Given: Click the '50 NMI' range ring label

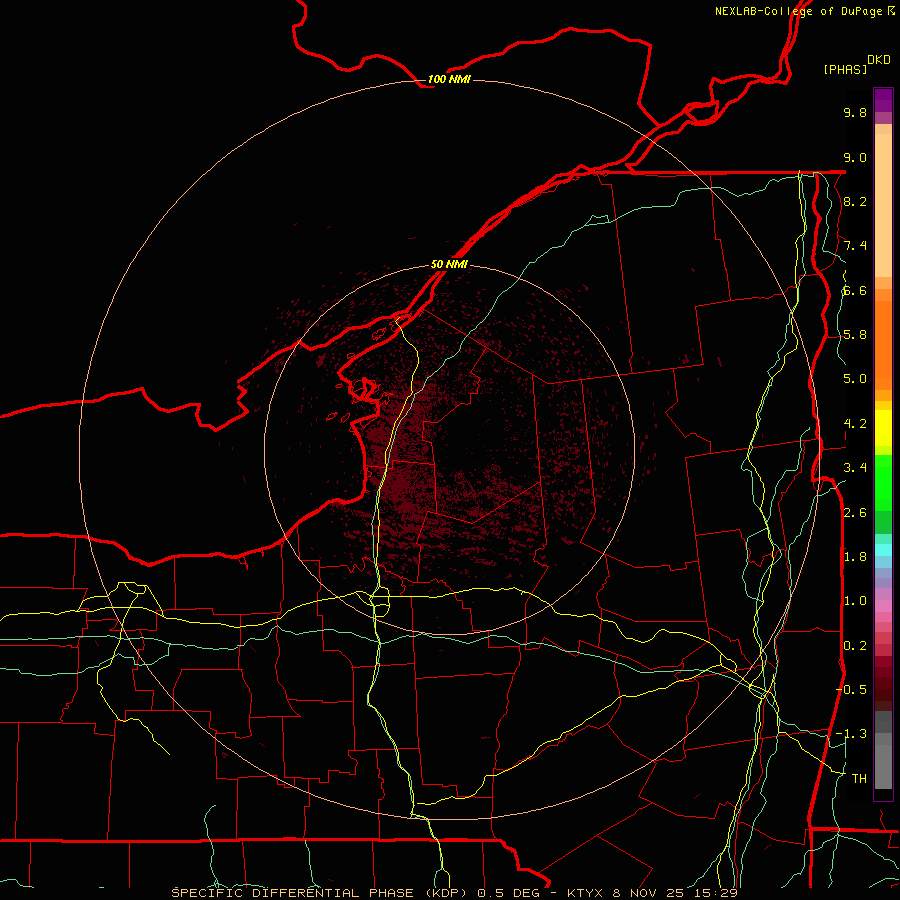Looking at the screenshot, I should pyautogui.click(x=449, y=264).
